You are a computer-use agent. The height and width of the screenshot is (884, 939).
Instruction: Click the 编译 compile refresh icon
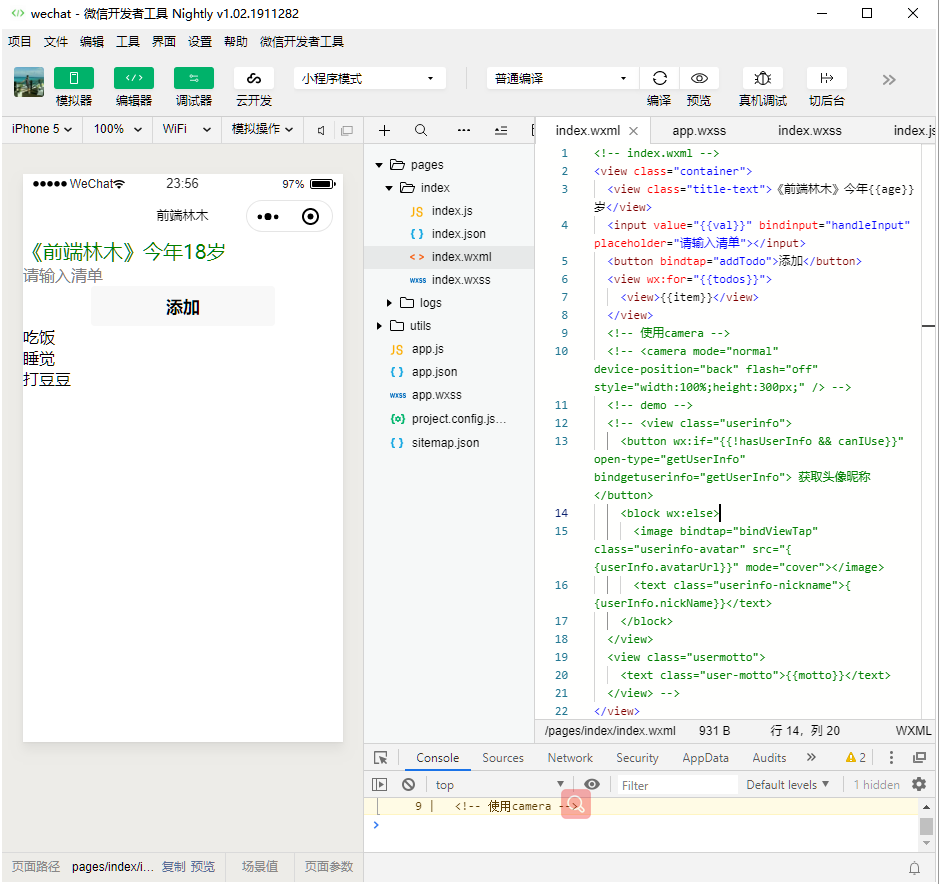tap(659, 79)
